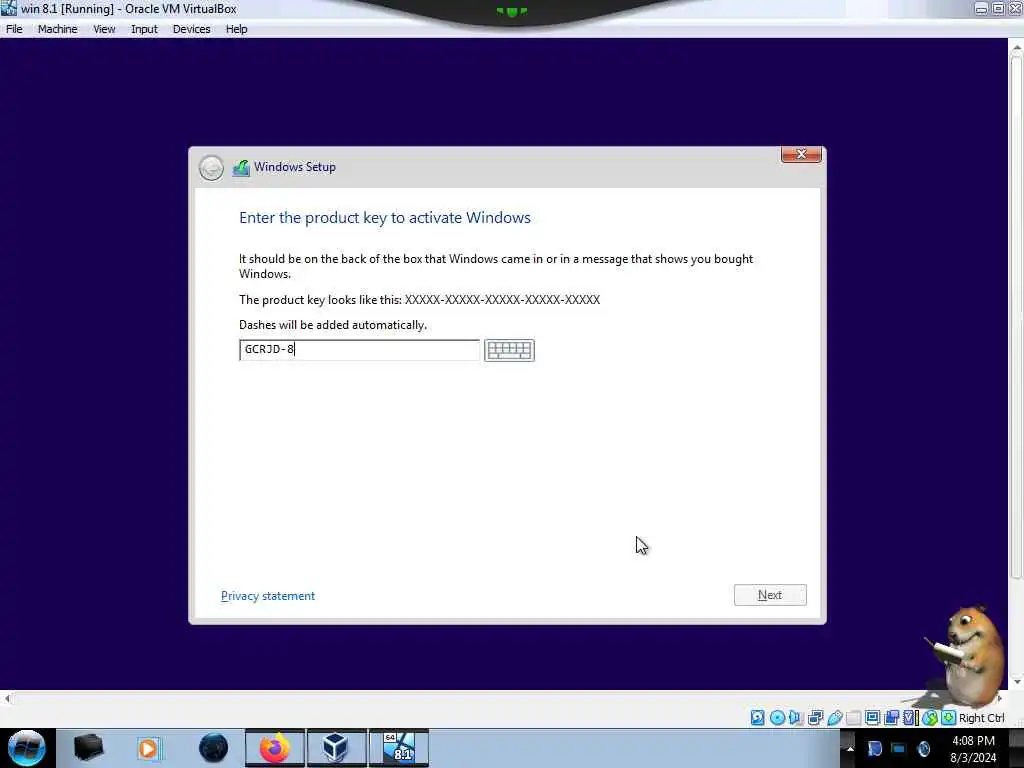Click the product key input field
The width and height of the screenshot is (1024, 768).
coord(359,349)
